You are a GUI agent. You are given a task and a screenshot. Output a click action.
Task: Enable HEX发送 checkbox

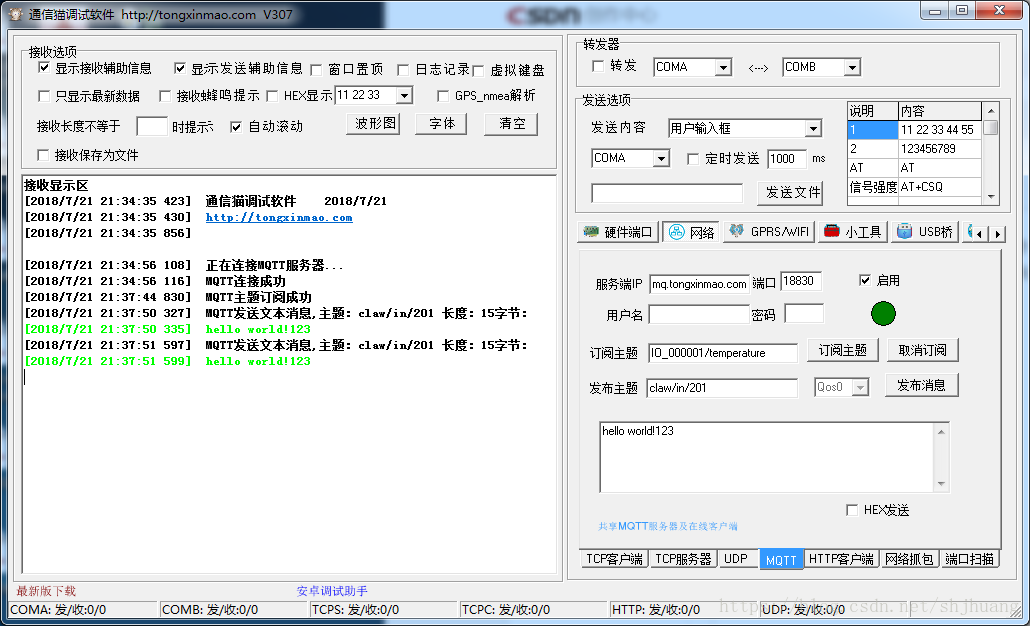pyautogui.click(x=852, y=510)
